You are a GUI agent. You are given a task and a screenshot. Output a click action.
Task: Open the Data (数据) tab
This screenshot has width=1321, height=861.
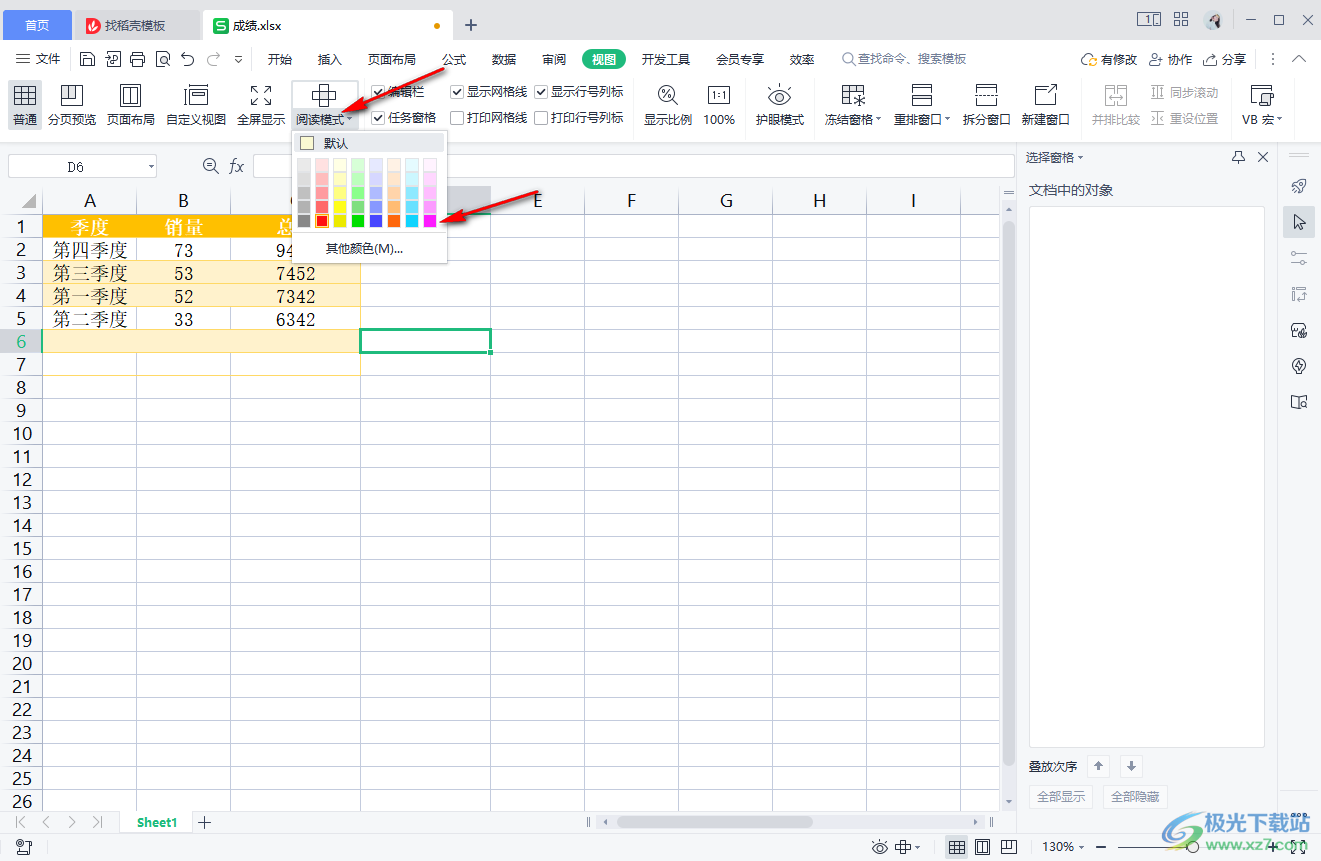(504, 59)
